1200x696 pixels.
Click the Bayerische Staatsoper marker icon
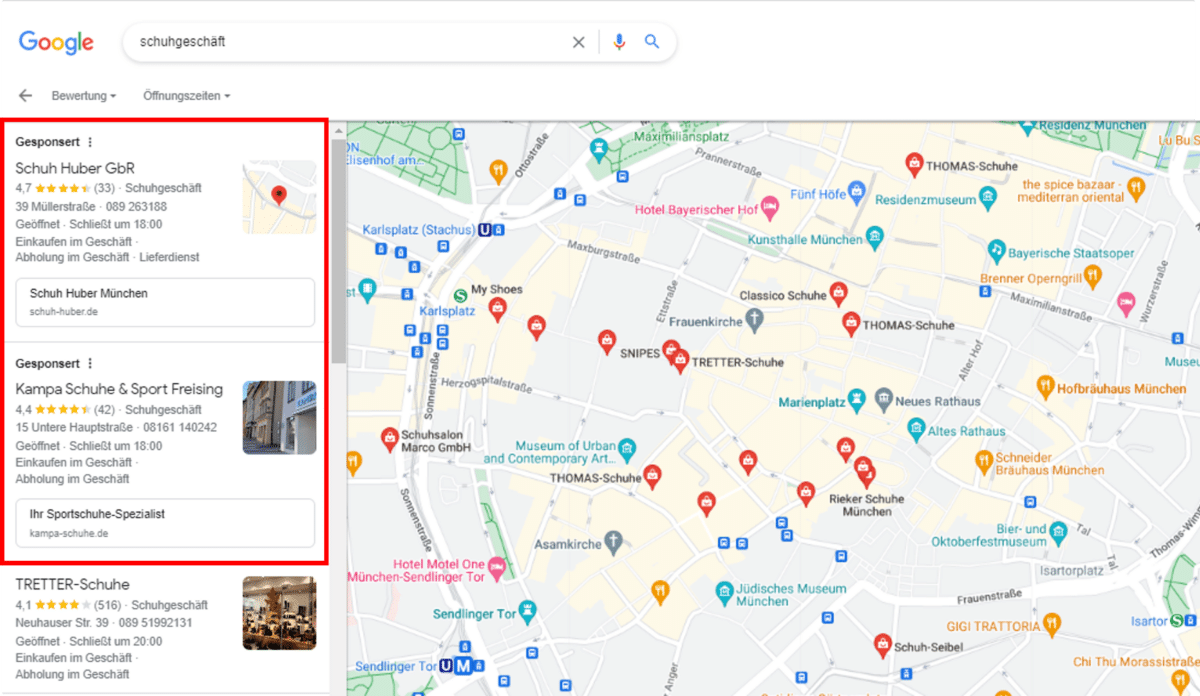pyautogui.click(x=996, y=249)
